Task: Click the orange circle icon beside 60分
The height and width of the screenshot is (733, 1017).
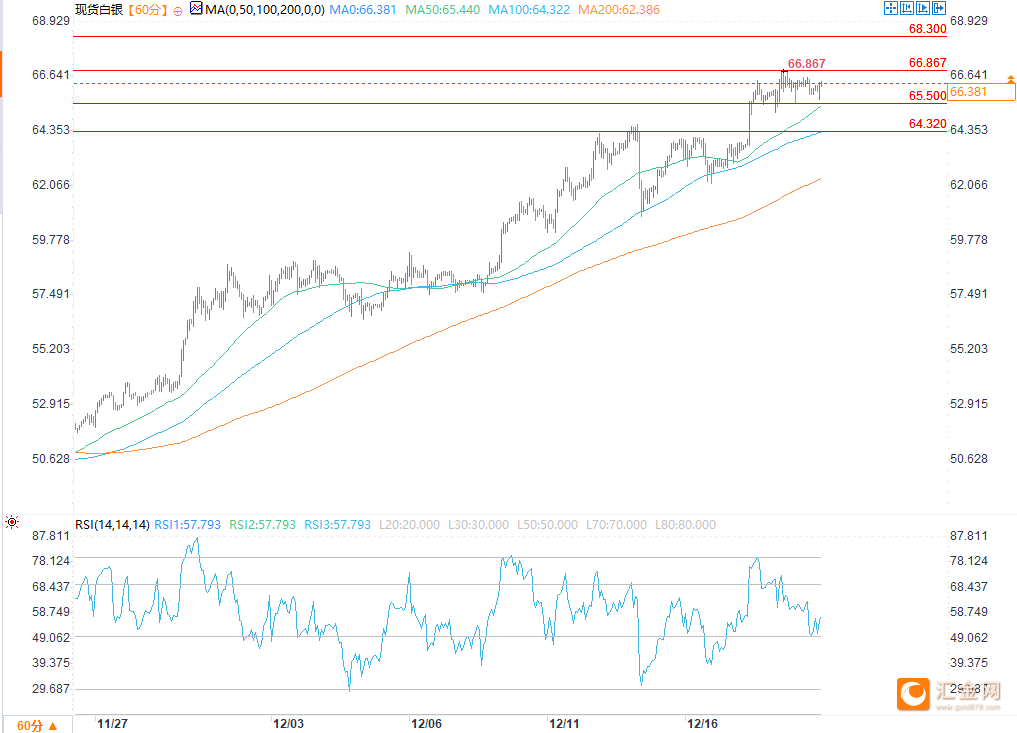Action: coord(178,10)
